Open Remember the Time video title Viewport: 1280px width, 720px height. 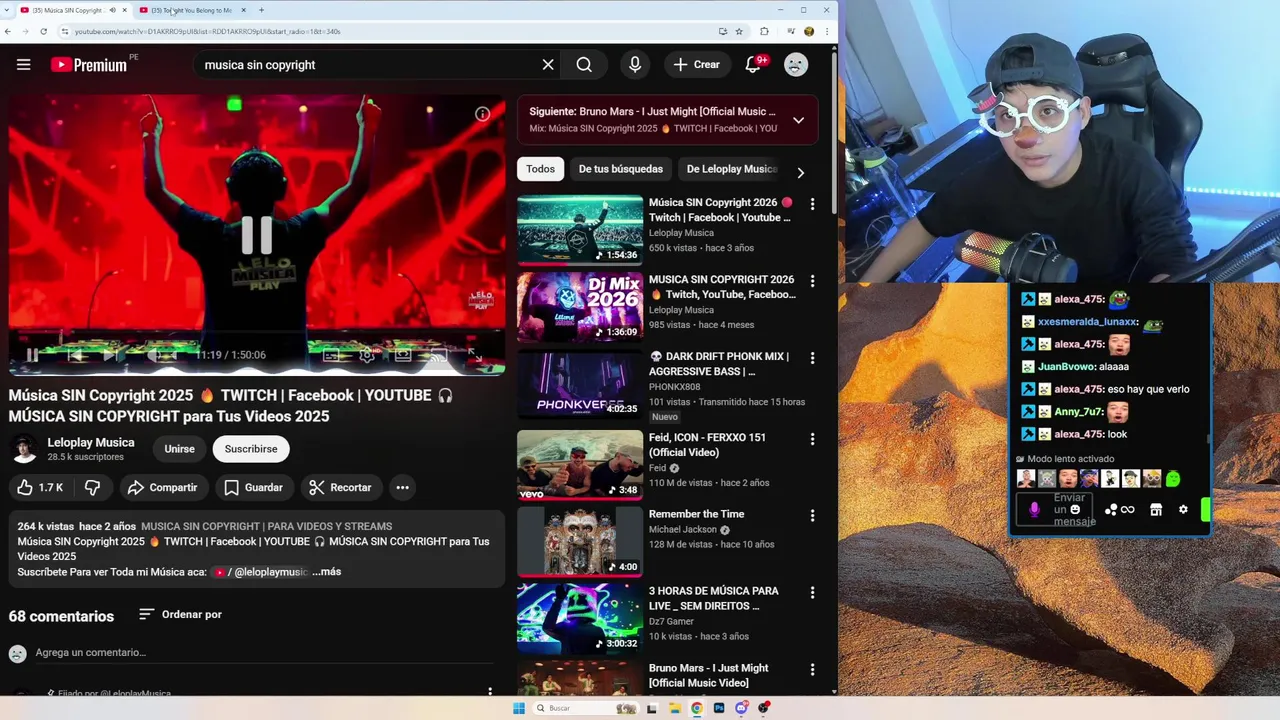pos(697,514)
